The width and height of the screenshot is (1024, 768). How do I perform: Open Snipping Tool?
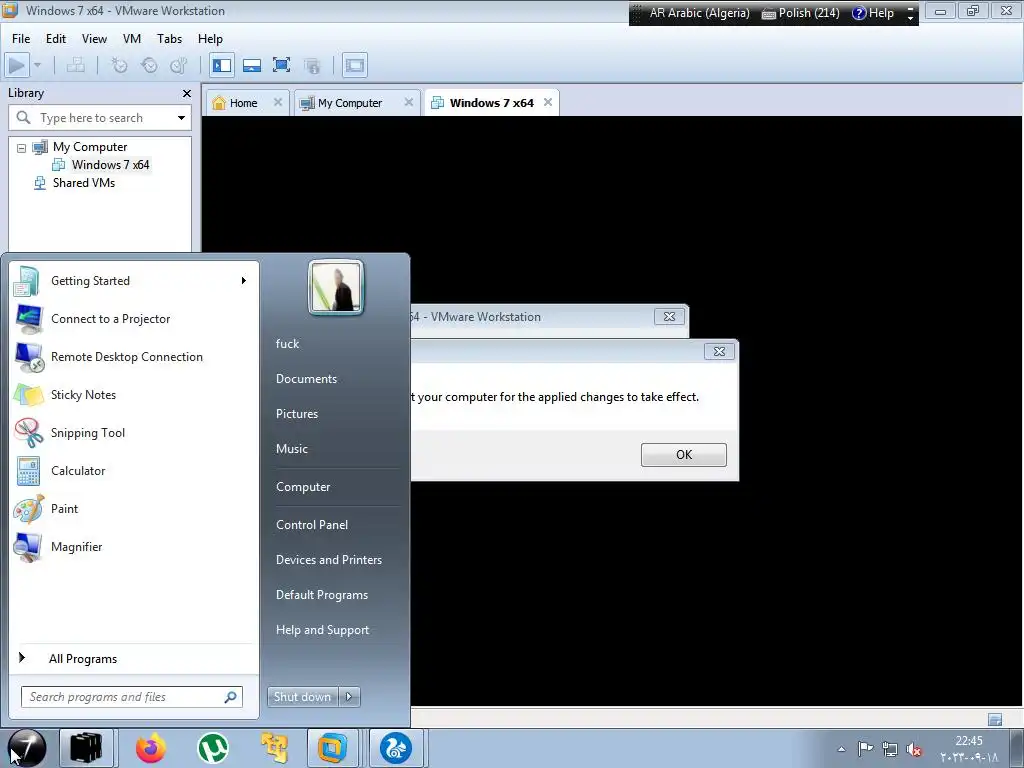coord(88,433)
